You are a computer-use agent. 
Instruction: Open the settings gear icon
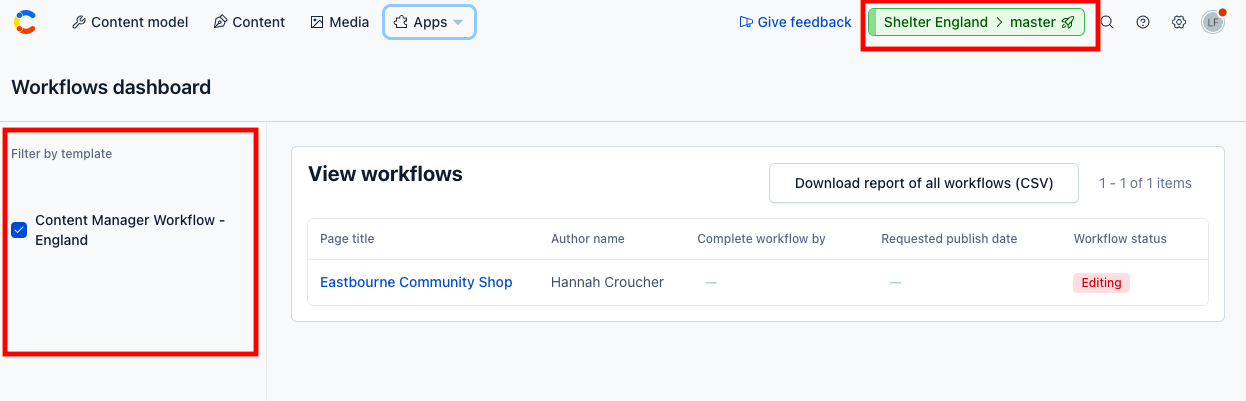(x=1179, y=22)
